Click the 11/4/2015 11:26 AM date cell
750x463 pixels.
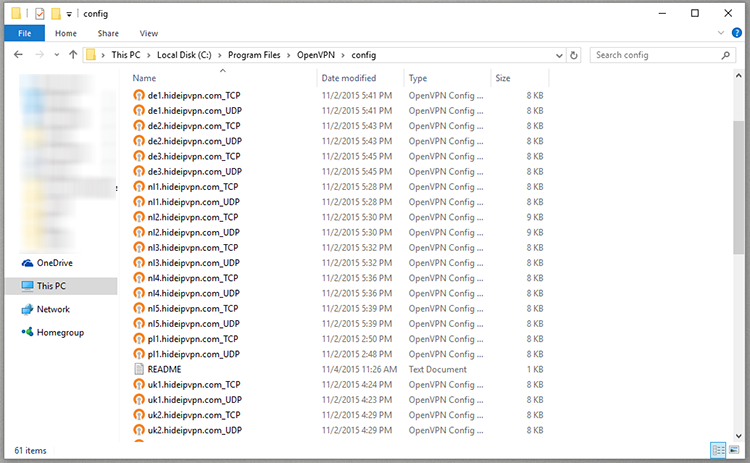coord(359,369)
